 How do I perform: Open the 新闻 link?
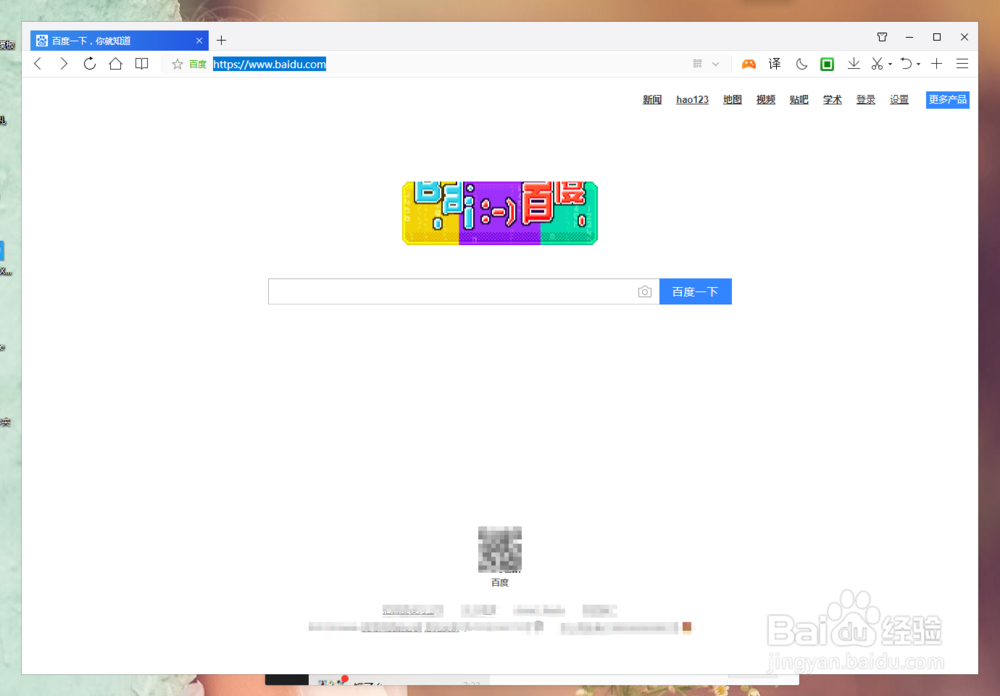click(652, 100)
